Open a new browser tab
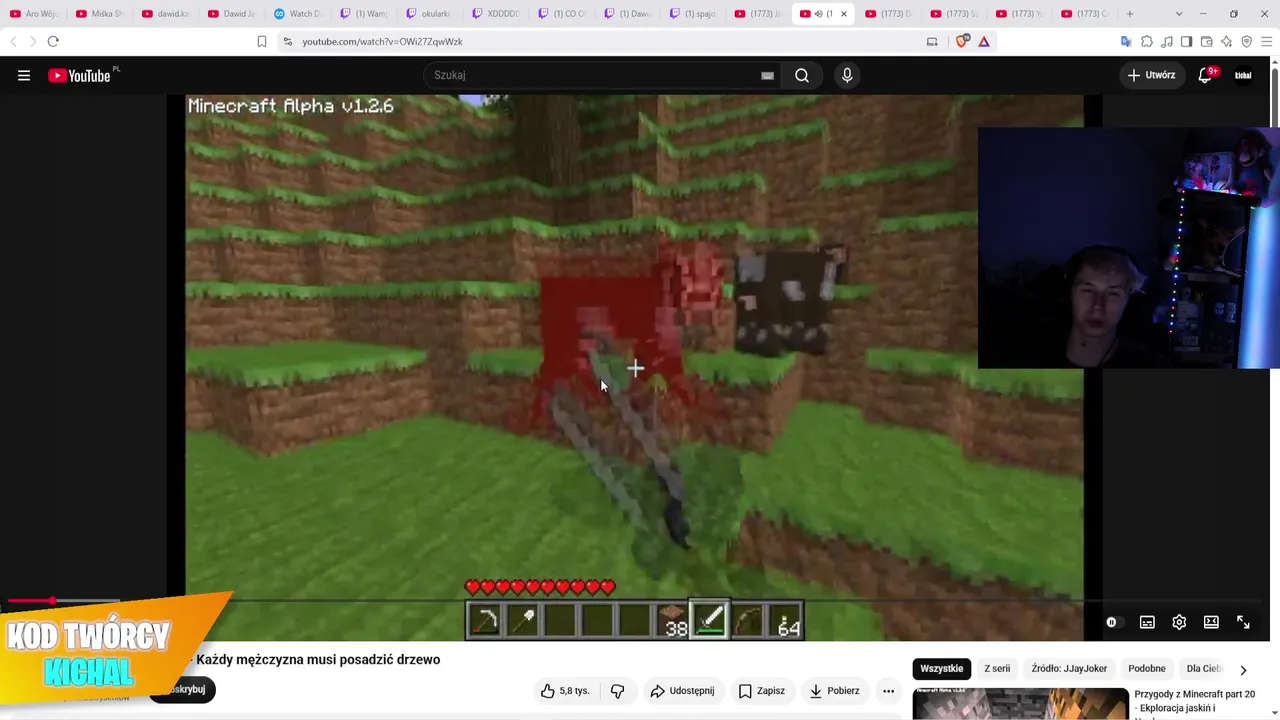1280x720 pixels. [1130, 14]
